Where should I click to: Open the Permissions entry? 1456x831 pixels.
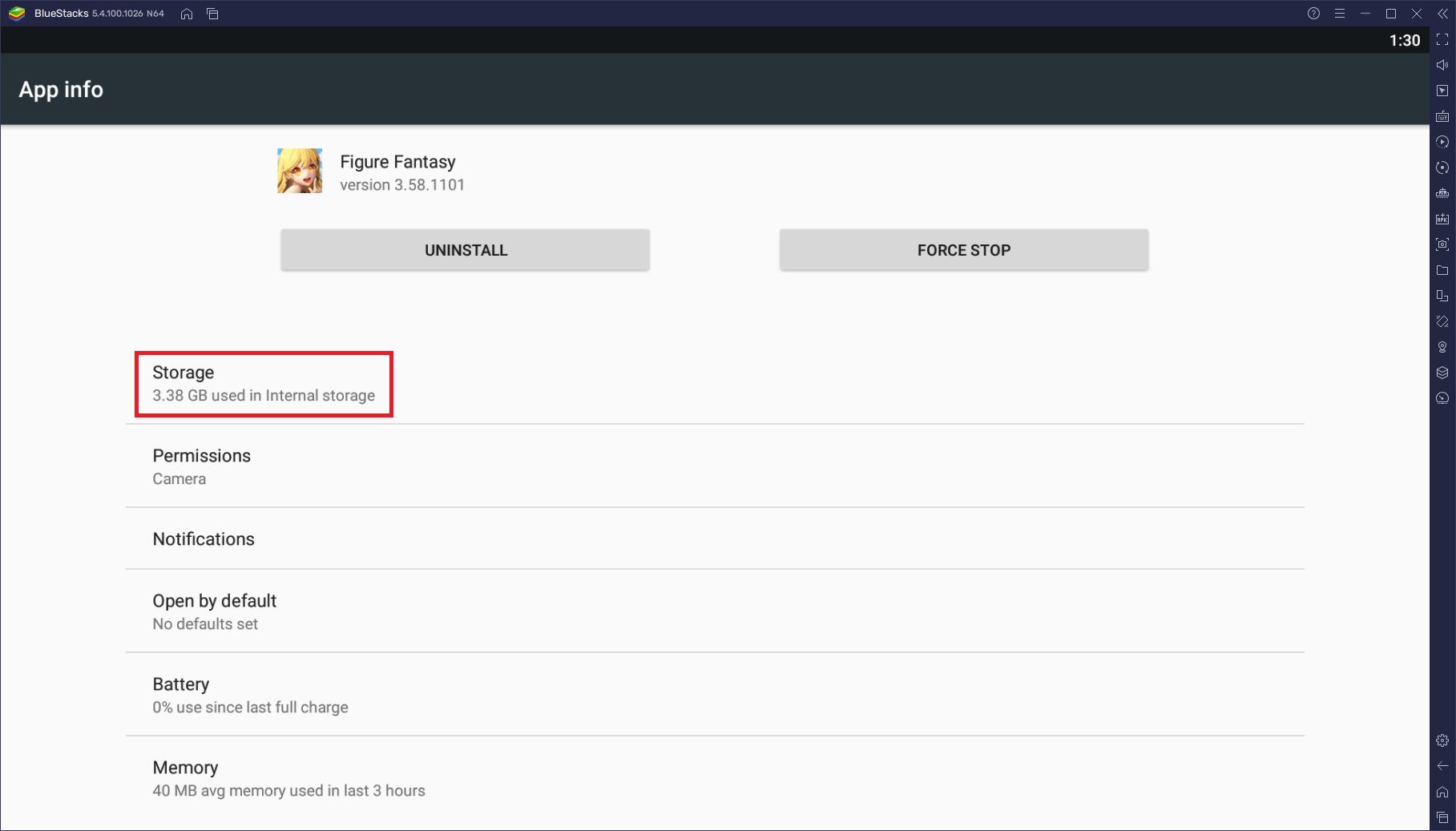click(x=715, y=466)
